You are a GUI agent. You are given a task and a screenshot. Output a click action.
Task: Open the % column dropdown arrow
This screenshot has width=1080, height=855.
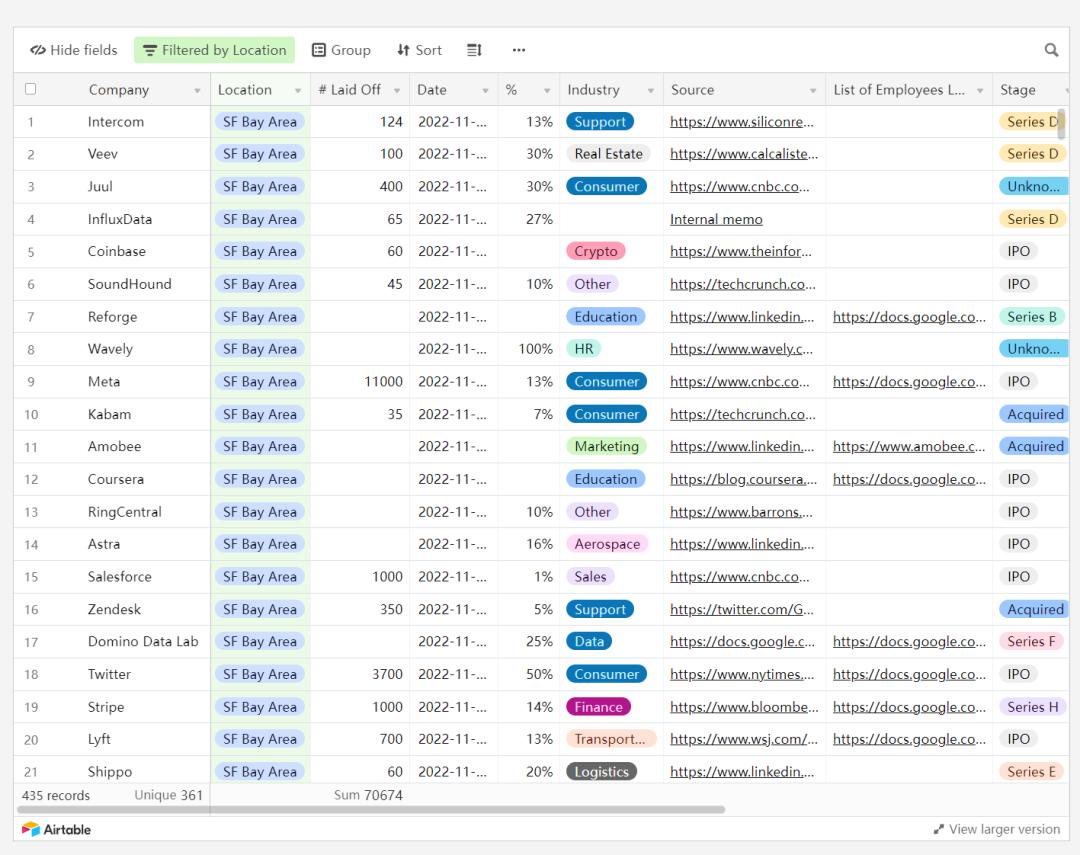tap(547, 90)
